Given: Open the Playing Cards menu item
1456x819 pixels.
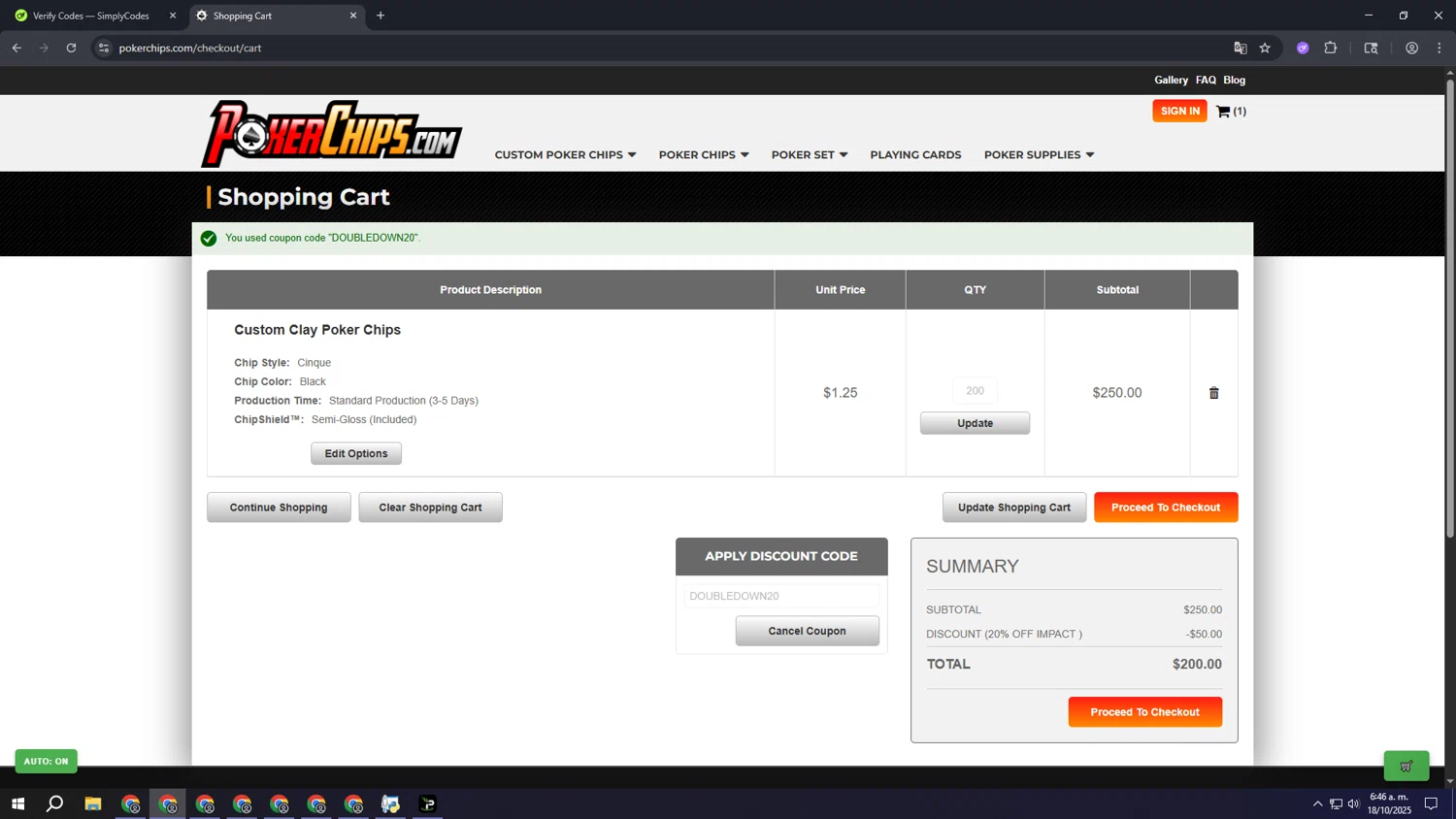Looking at the screenshot, I should 915,155.
